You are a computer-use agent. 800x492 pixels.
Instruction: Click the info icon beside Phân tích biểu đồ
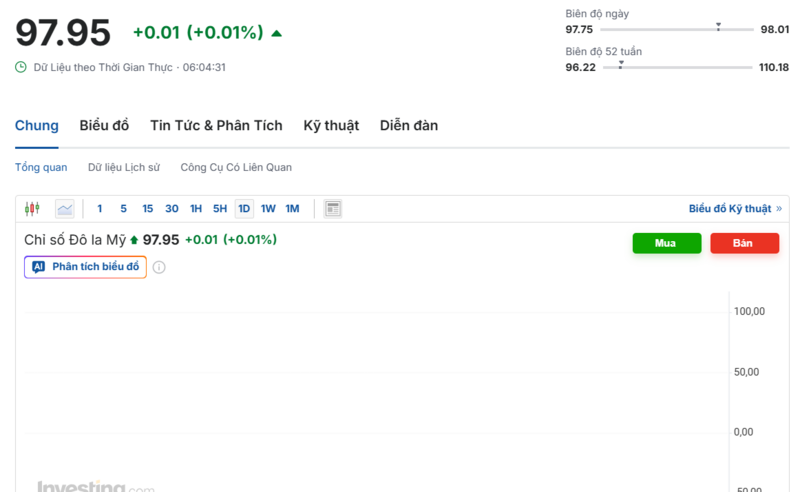(x=159, y=267)
